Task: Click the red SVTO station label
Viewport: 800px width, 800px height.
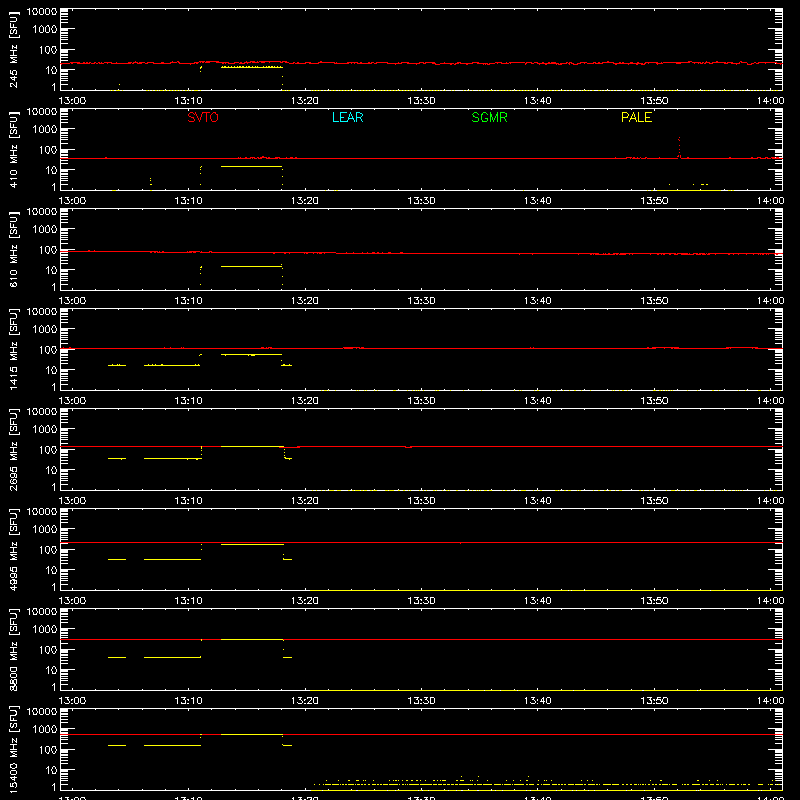Action: [203, 117]
